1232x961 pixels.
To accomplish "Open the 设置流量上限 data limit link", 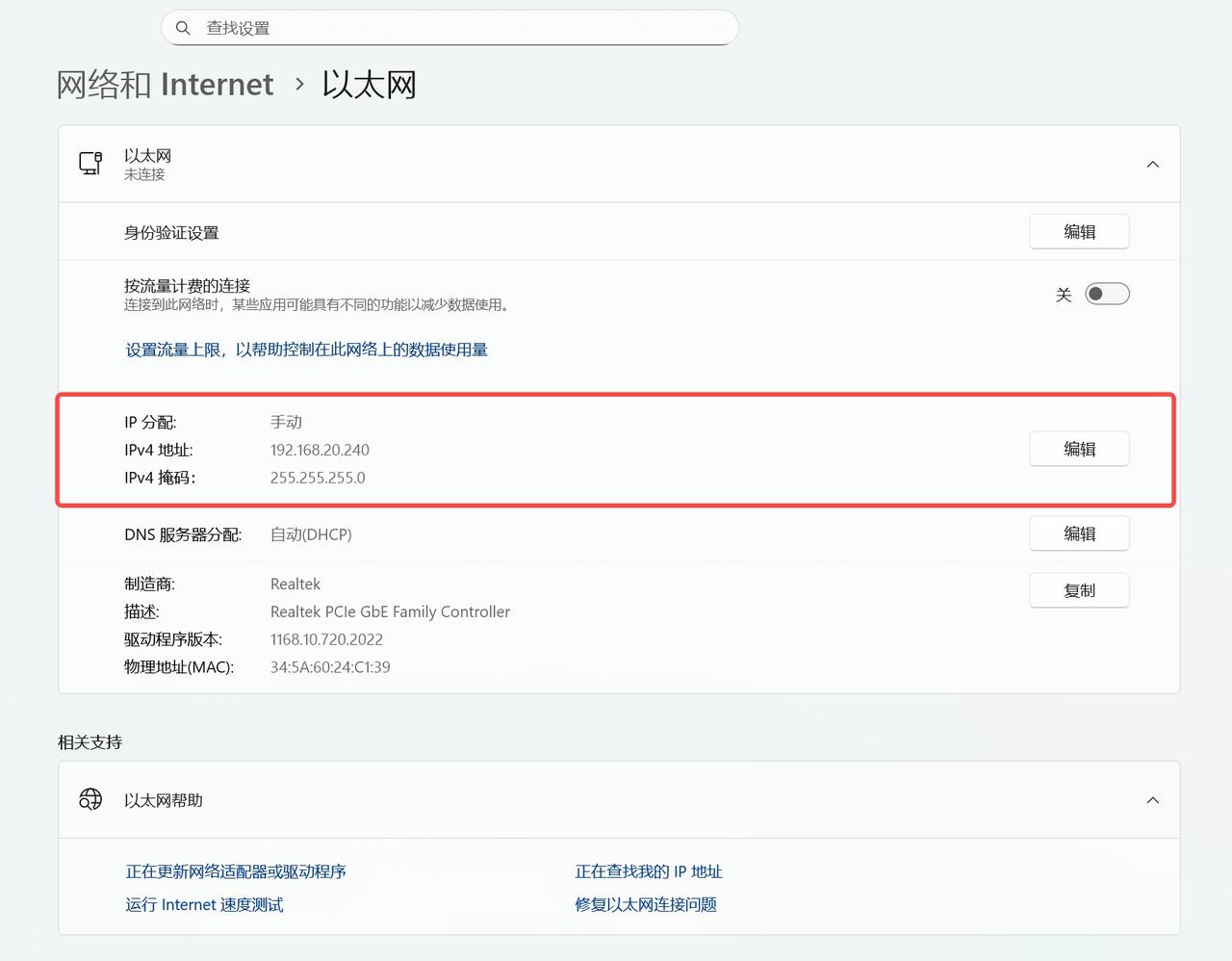I will pos(307,350).
